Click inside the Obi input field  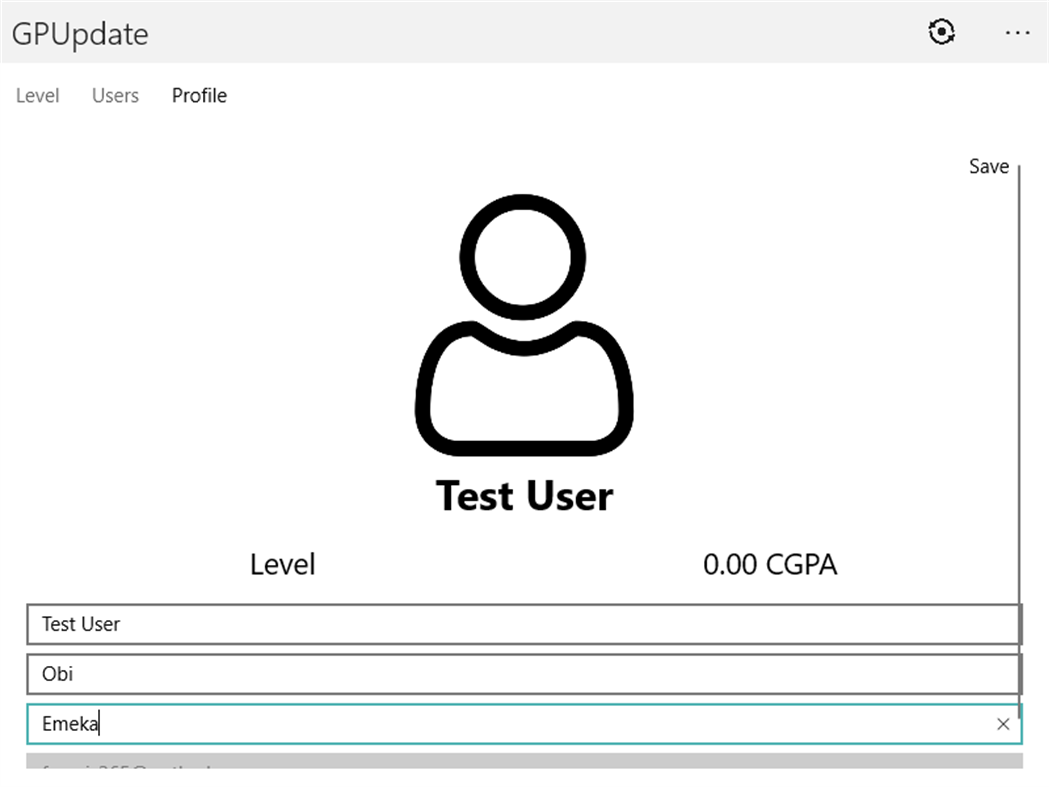(400, 673)
